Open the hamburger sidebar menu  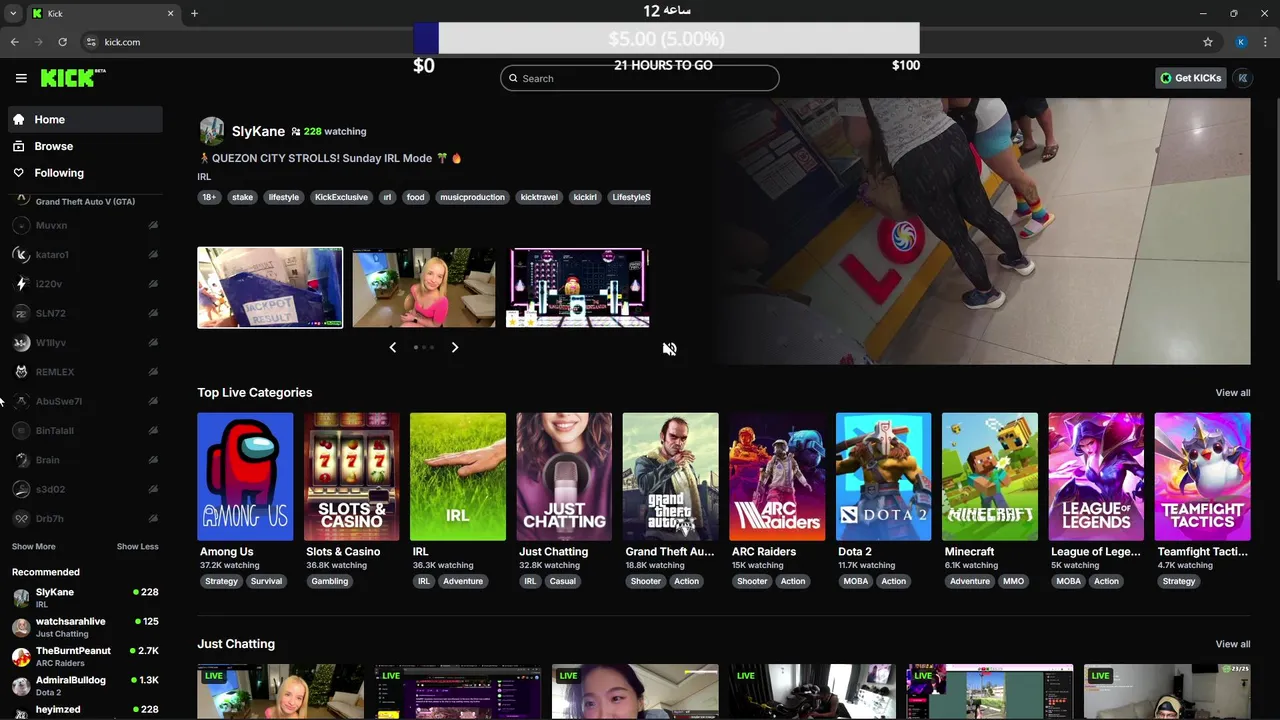[x=21, y=78]
